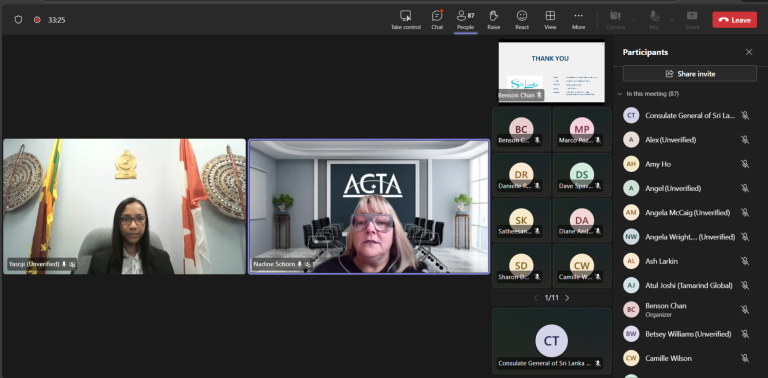Turn on the Camera
Image resolution: width=768 pixels, height=378 pixels.
coord(616,20)
